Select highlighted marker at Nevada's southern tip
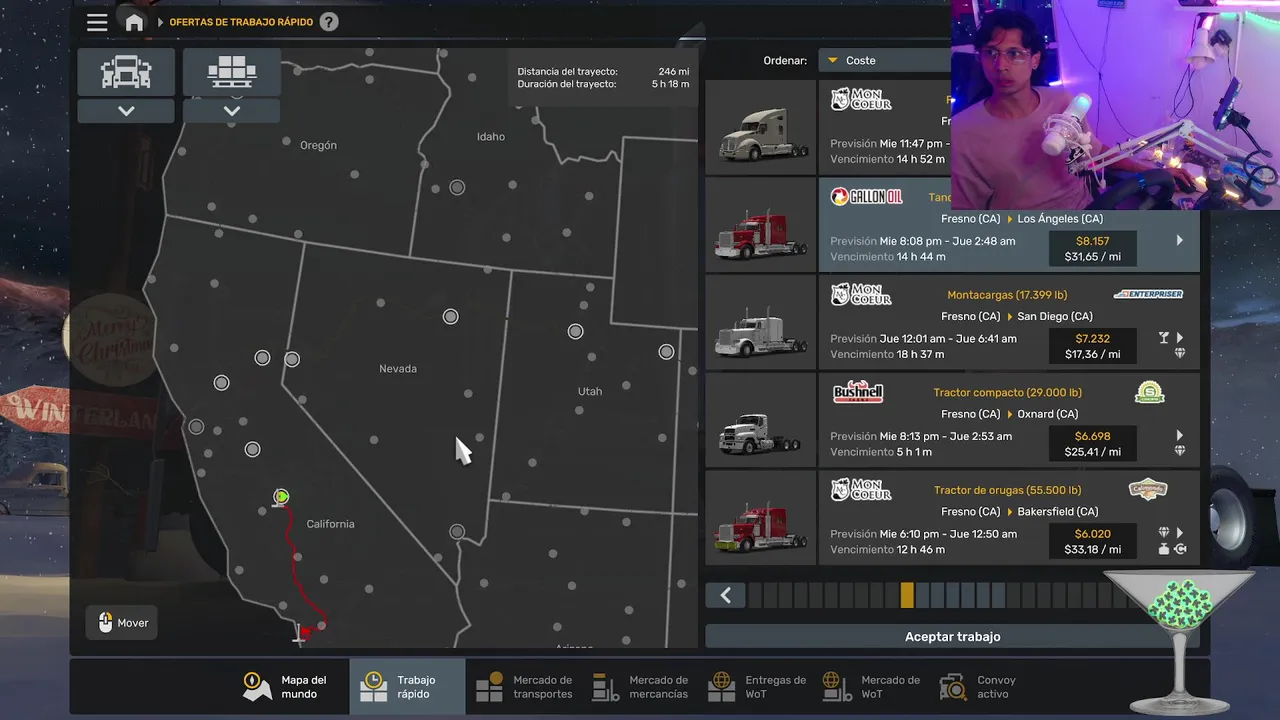1280x720 pixels. [x=457, y=532]
